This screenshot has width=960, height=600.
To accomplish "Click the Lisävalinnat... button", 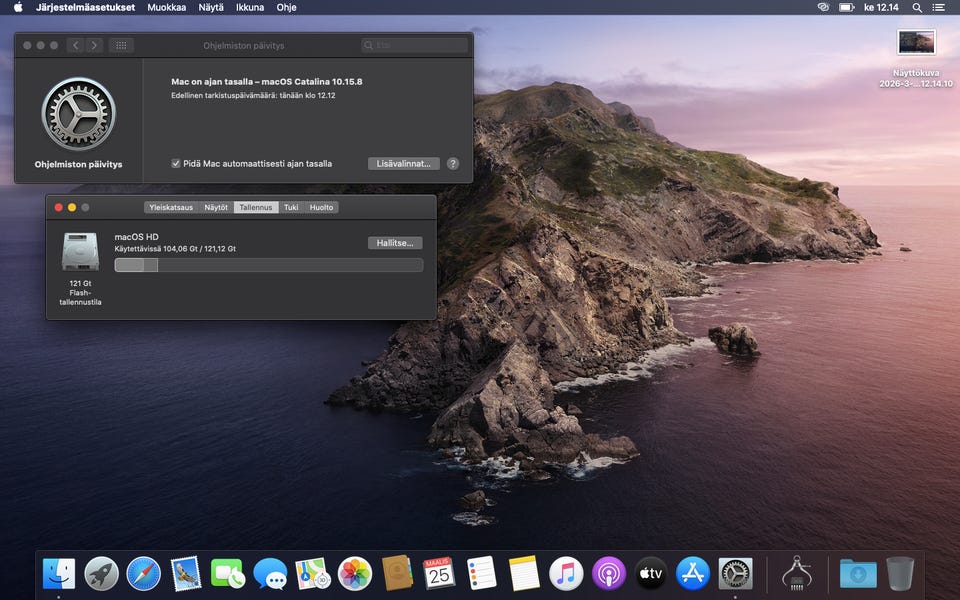I will [403, 163].
